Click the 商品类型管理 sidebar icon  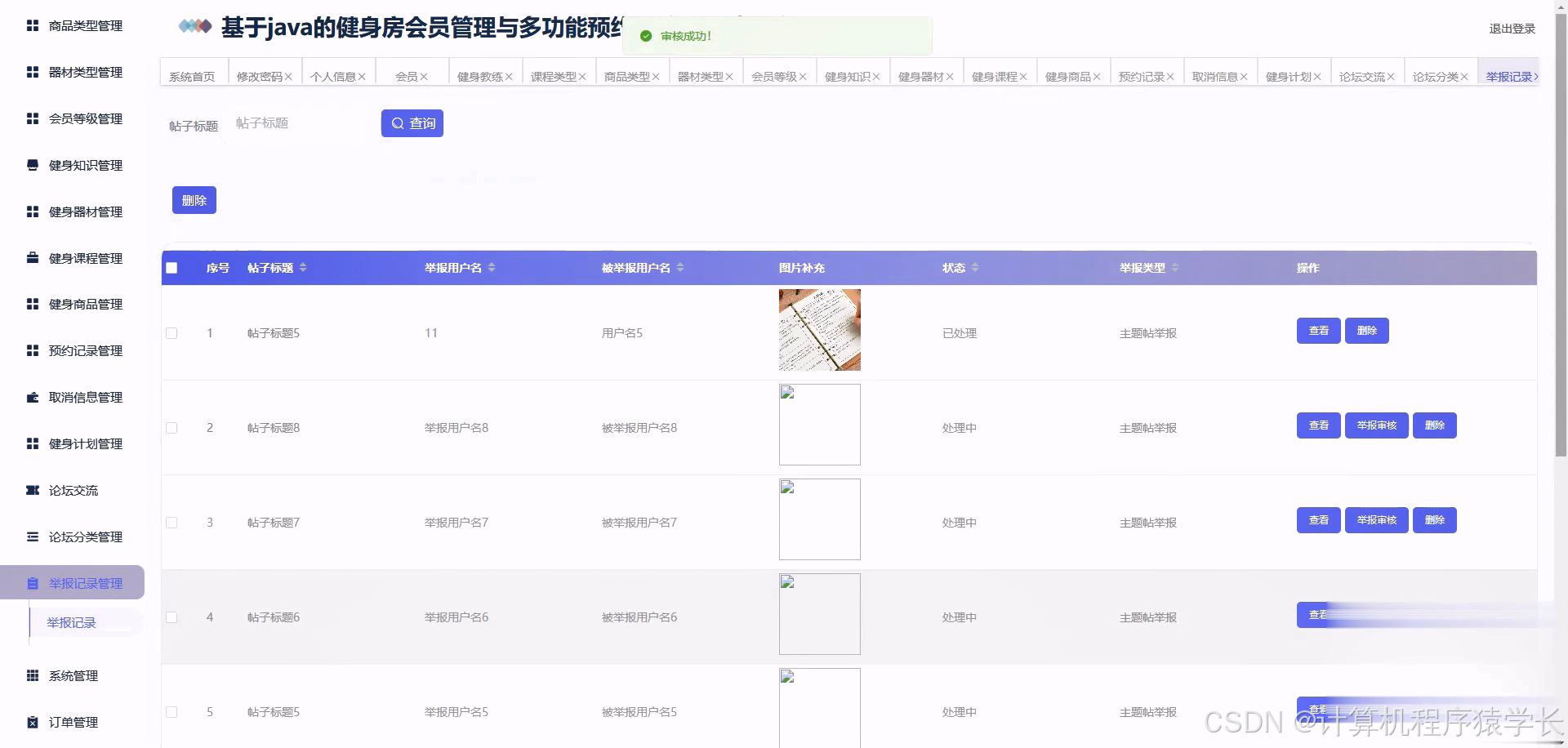[33, 25]
